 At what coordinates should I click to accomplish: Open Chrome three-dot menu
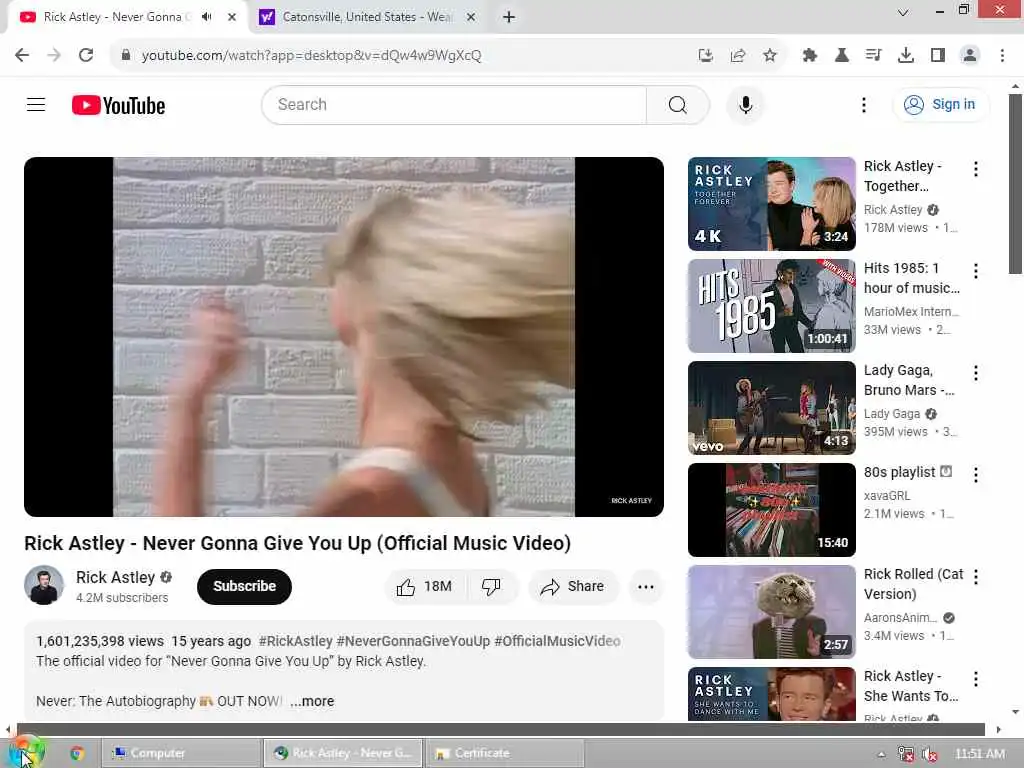tap(1002, 56)
